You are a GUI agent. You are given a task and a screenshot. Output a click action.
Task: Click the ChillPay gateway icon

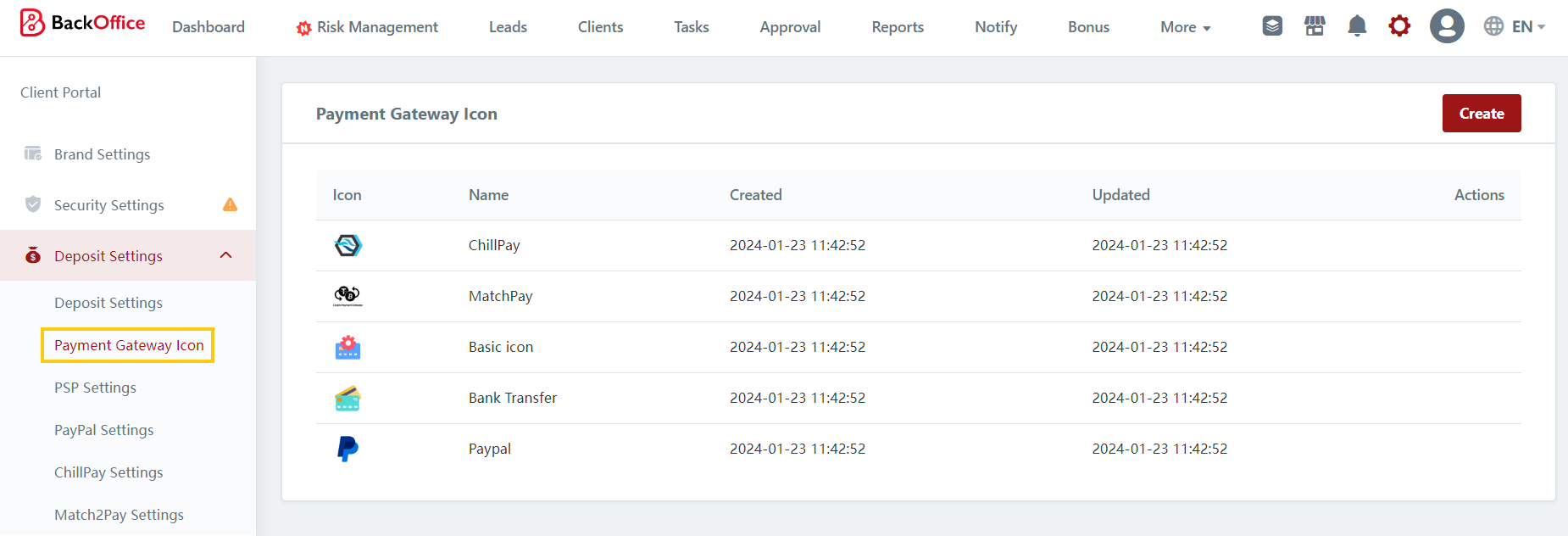[348, 245]
